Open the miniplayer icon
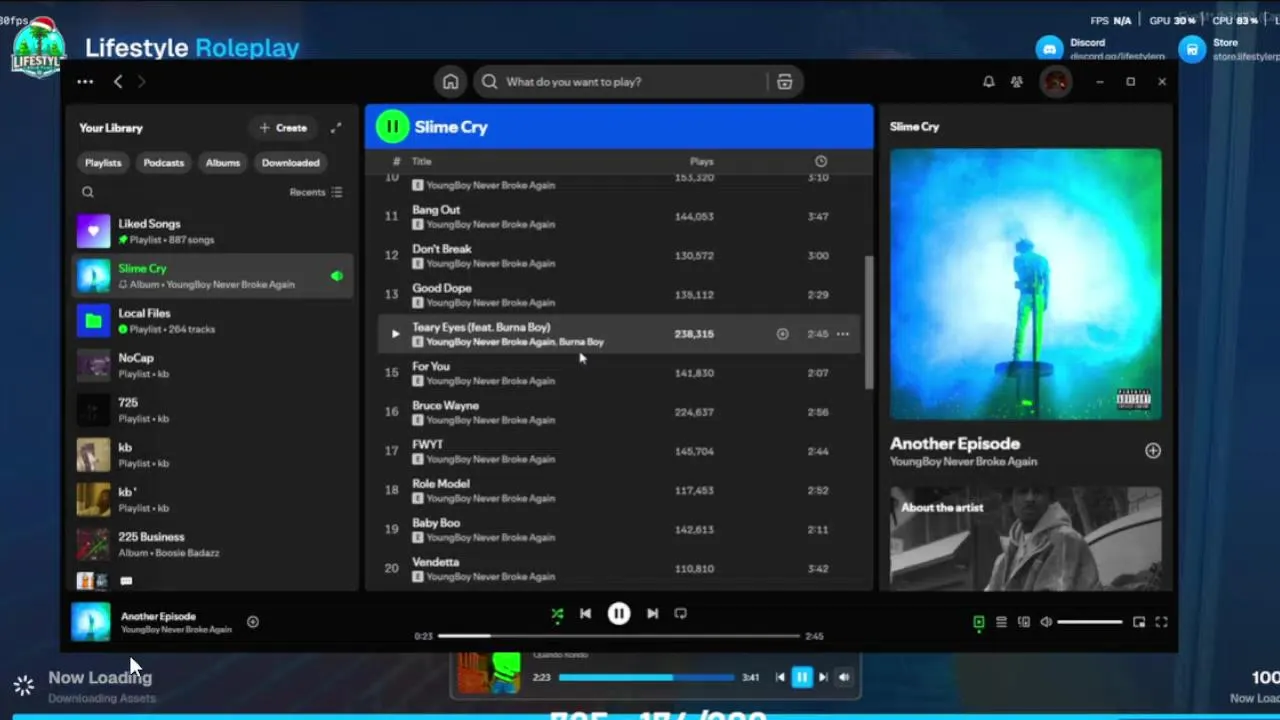 1139,622
